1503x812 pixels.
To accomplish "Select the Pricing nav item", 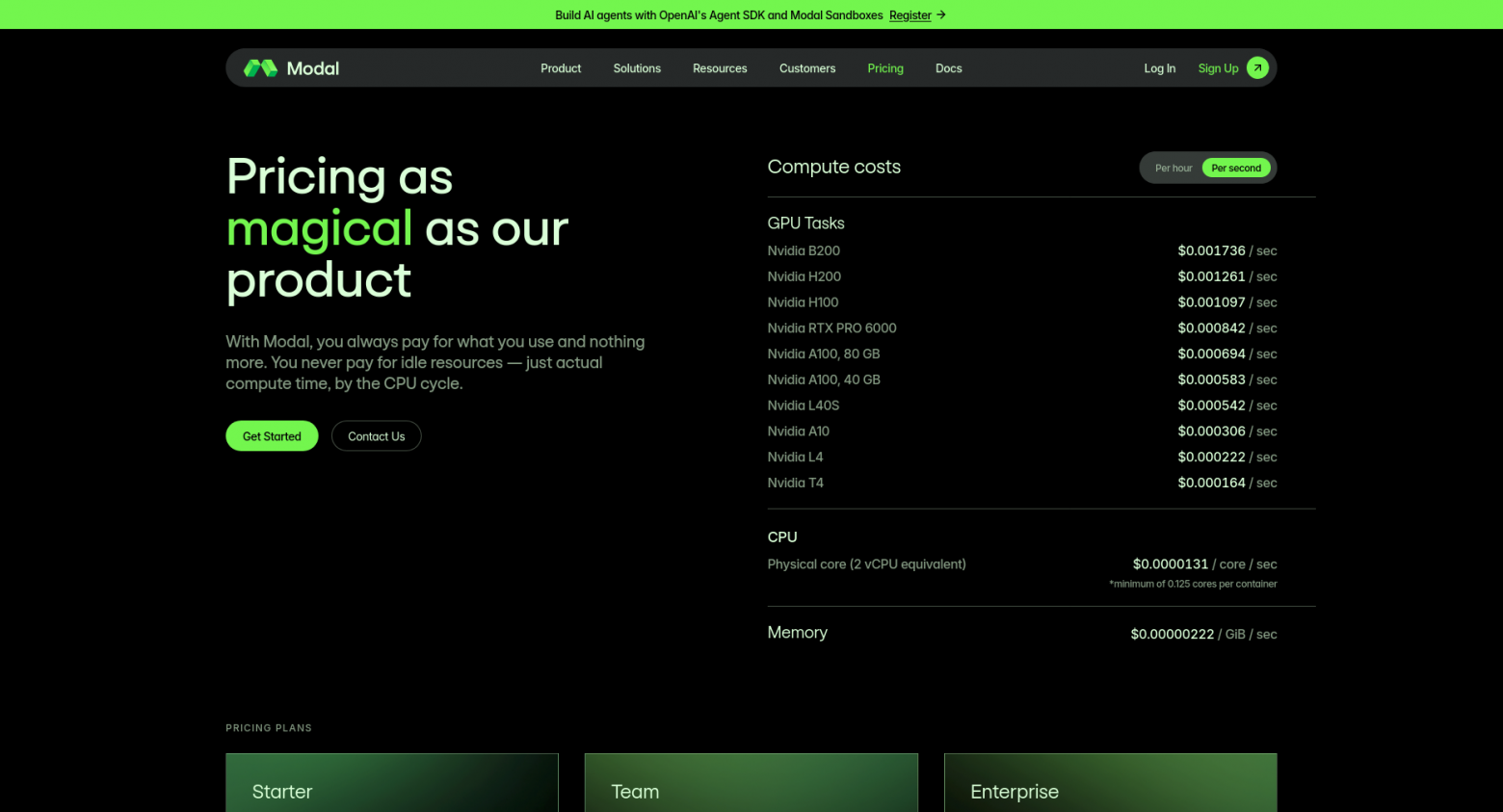I will coord(885,68).
